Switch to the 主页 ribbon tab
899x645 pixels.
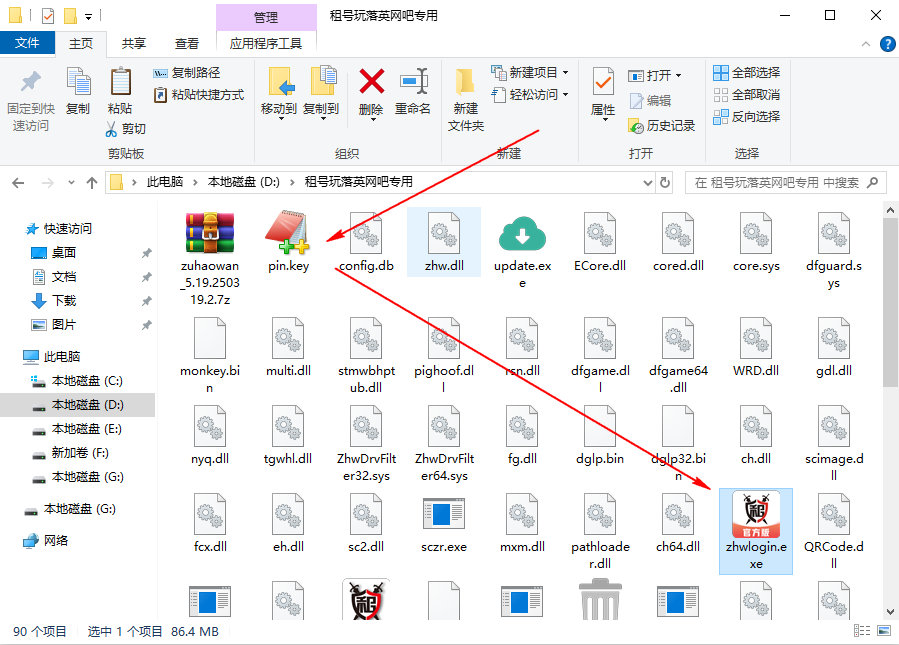pos(81,44)
